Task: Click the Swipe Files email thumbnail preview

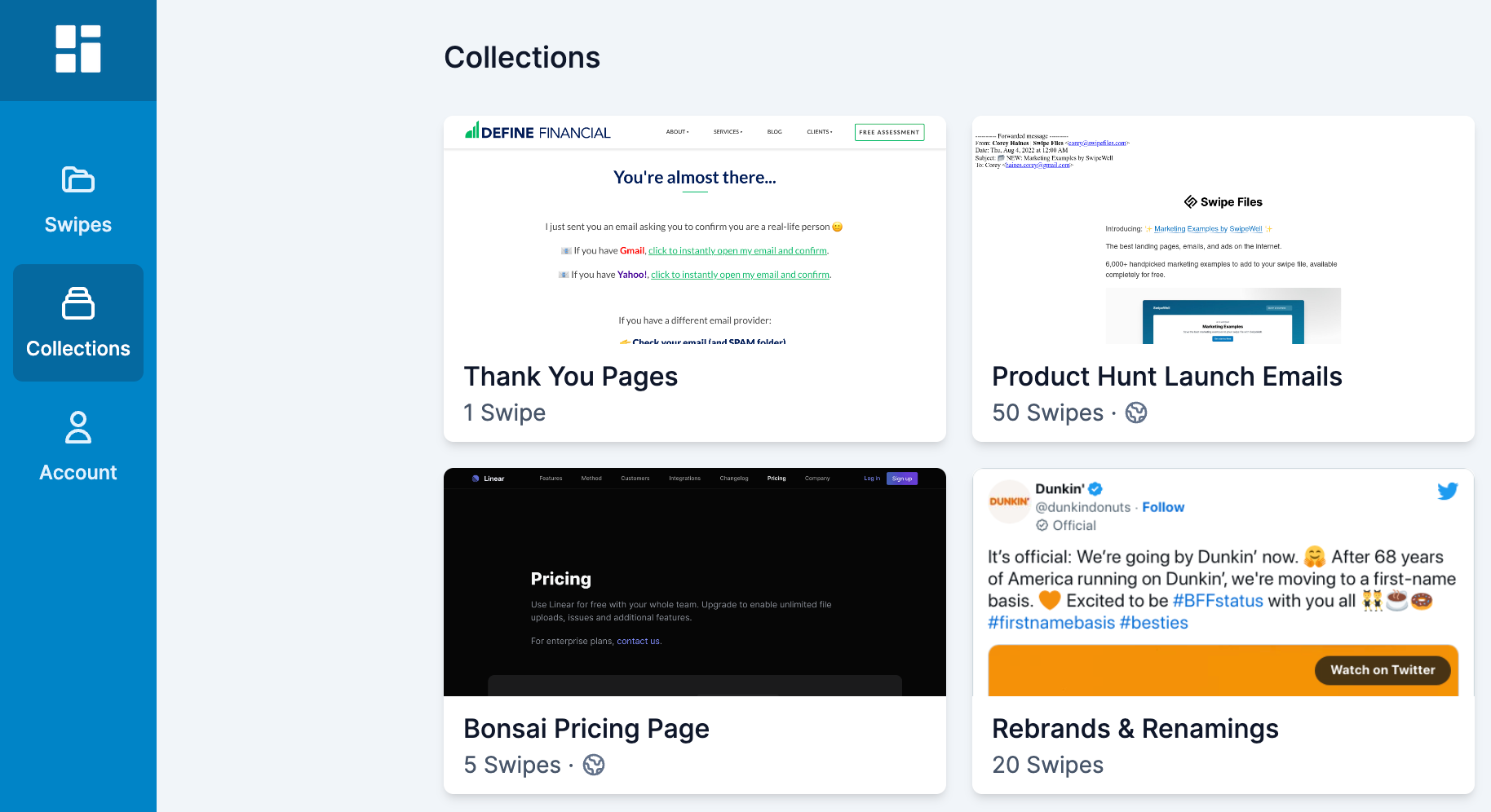Action: tap(1223, 230)
